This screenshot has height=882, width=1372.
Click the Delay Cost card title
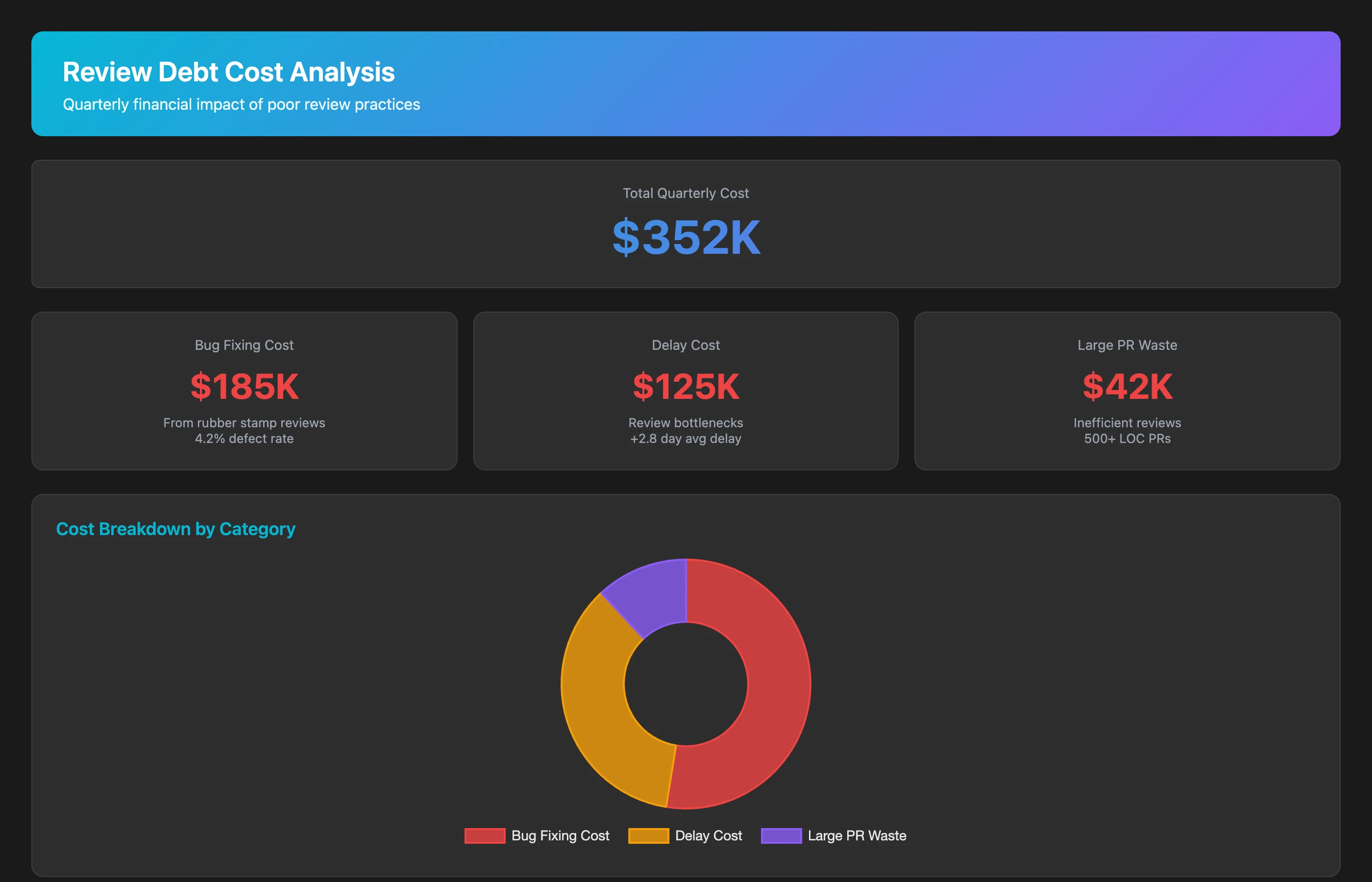[686, 345]
